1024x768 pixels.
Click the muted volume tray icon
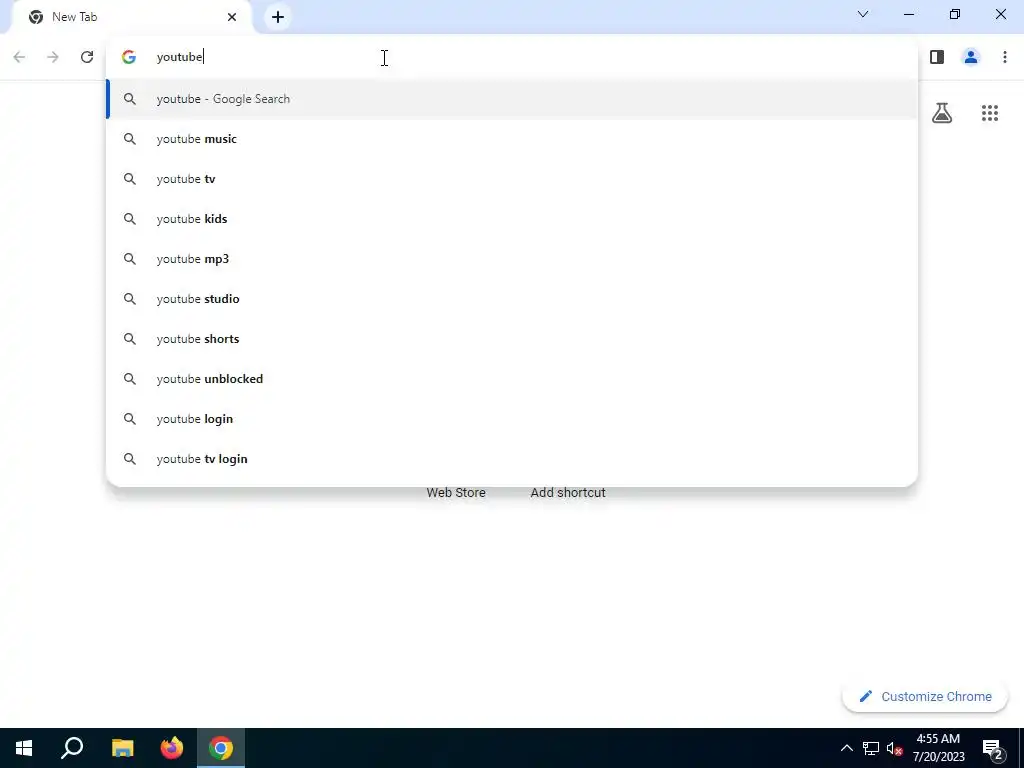point(894,748)
